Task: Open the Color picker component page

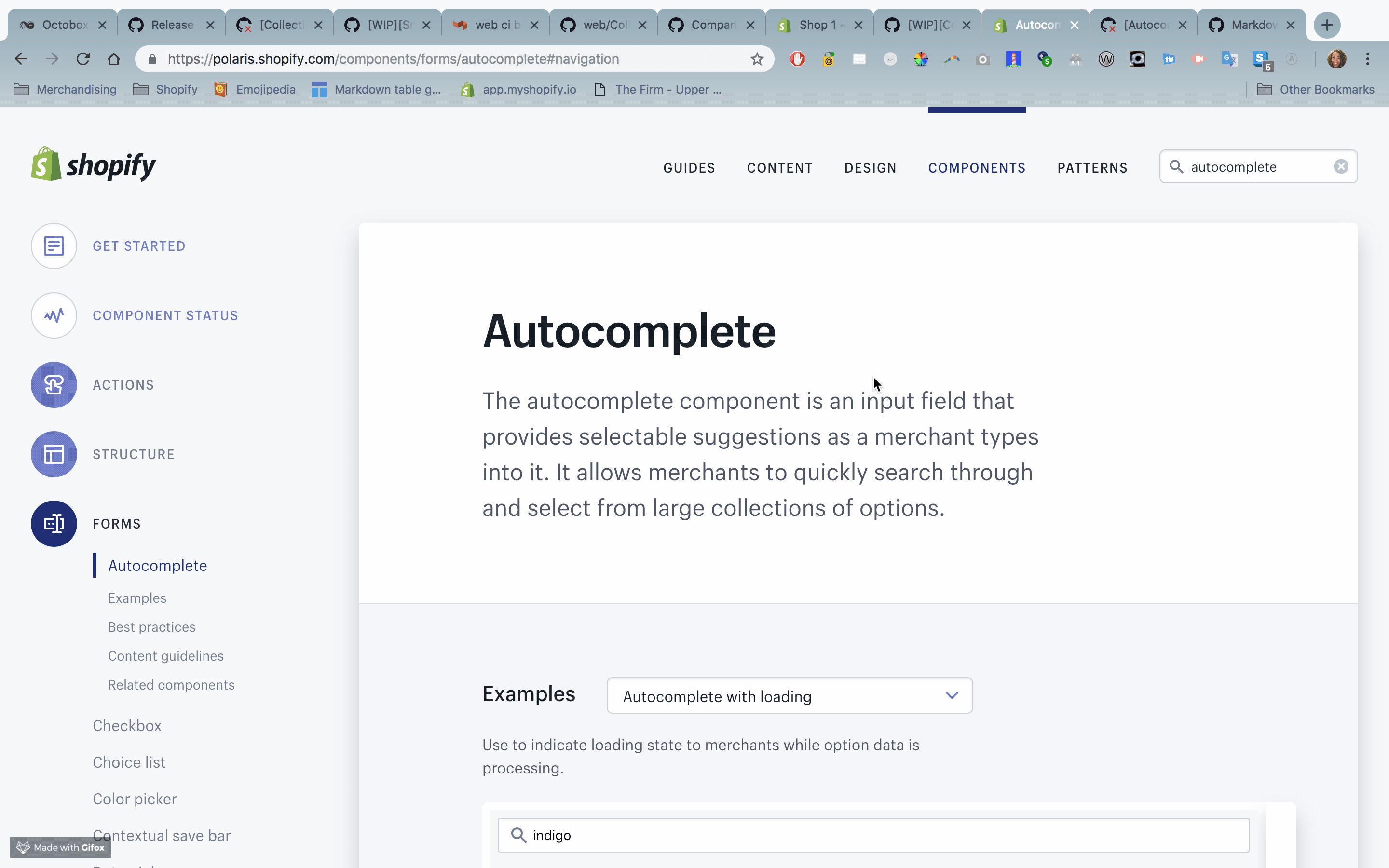Action: (134, 799)
